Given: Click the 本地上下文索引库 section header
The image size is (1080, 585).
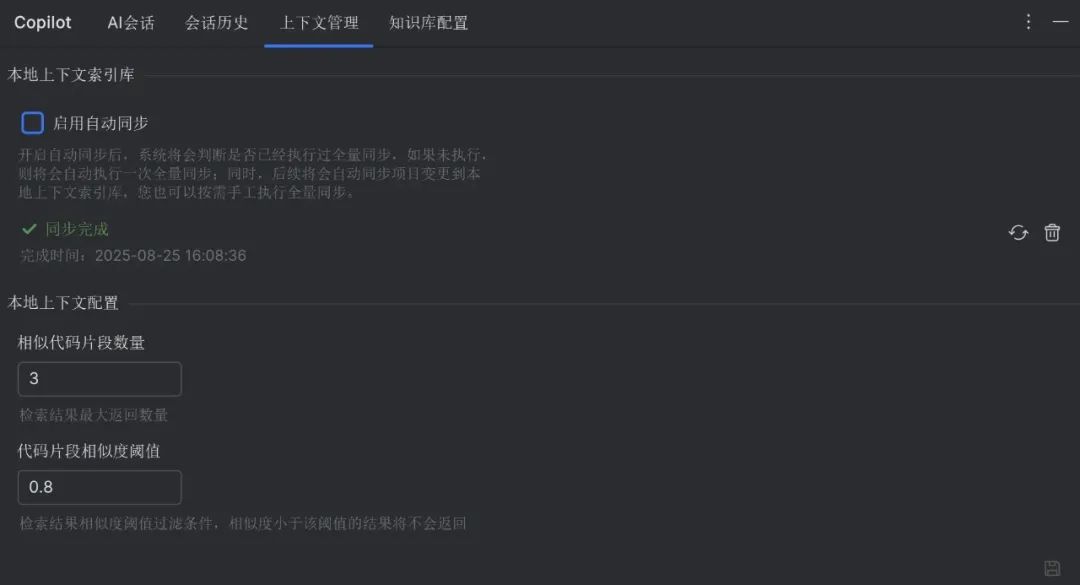Looking at the screenshot, I should point(71,74).
